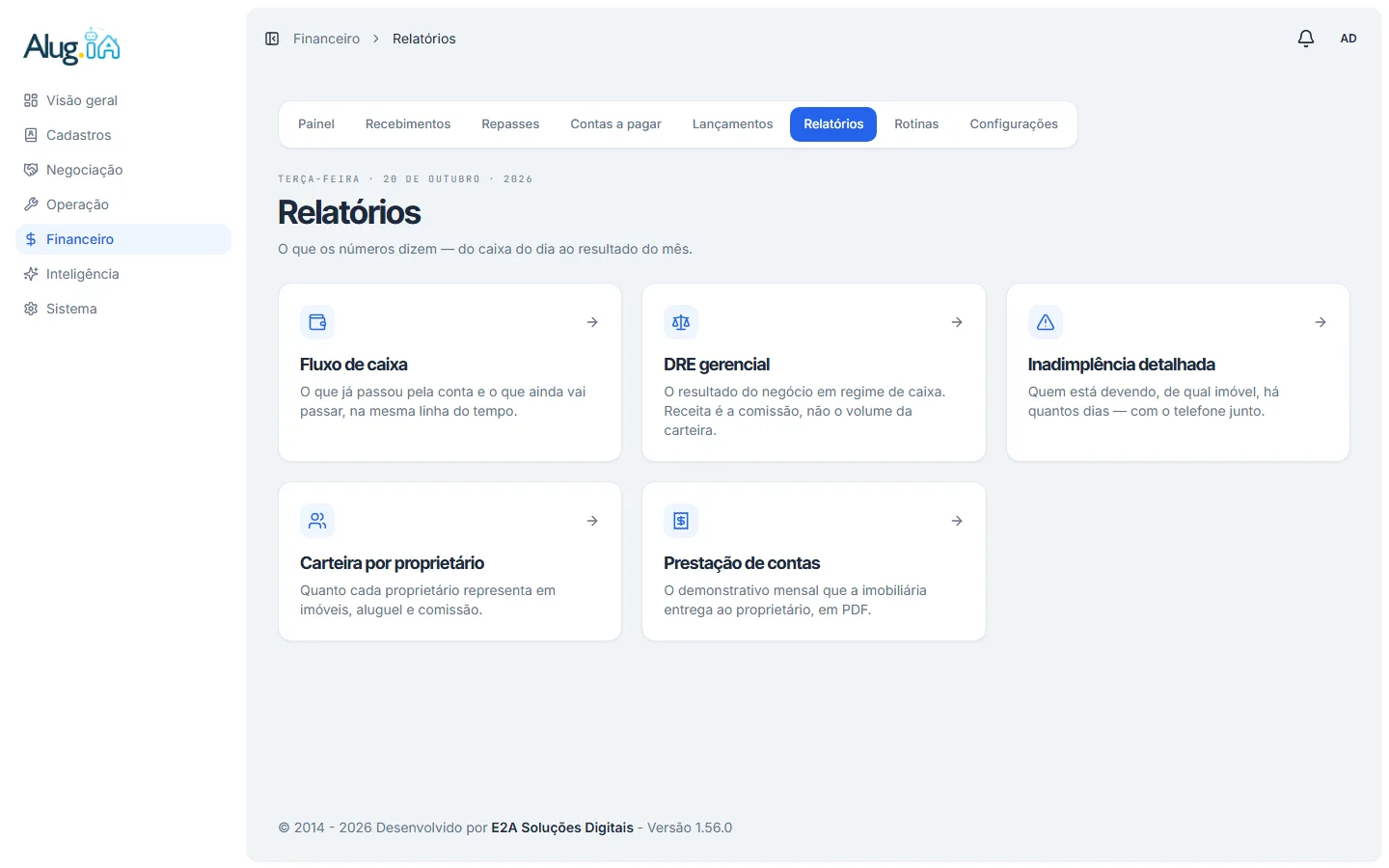Click Relatórios in the breadcrumb
Viewport: 1389px width, 868px height.
[424, 39]
